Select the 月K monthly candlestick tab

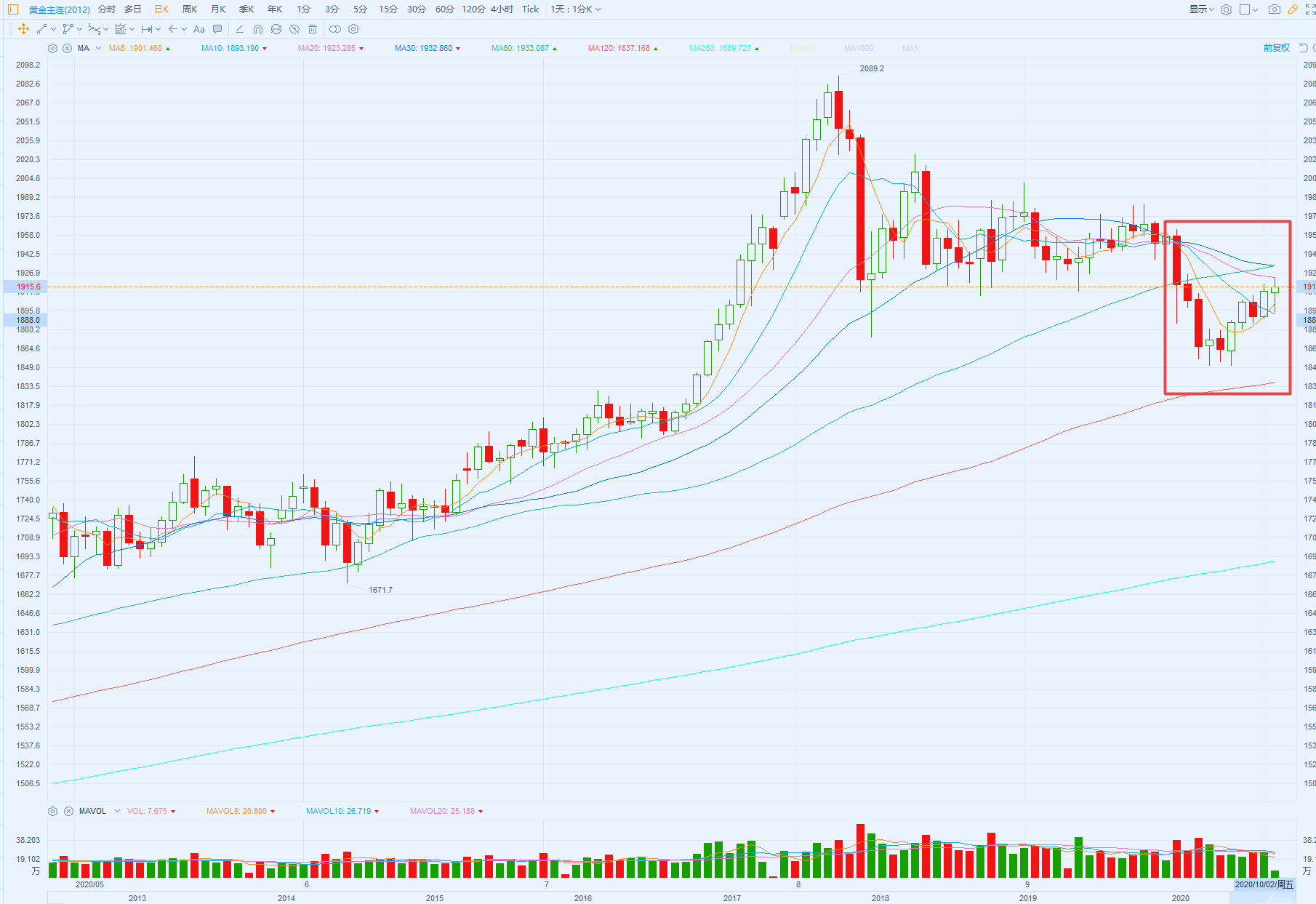click(218, 9)
